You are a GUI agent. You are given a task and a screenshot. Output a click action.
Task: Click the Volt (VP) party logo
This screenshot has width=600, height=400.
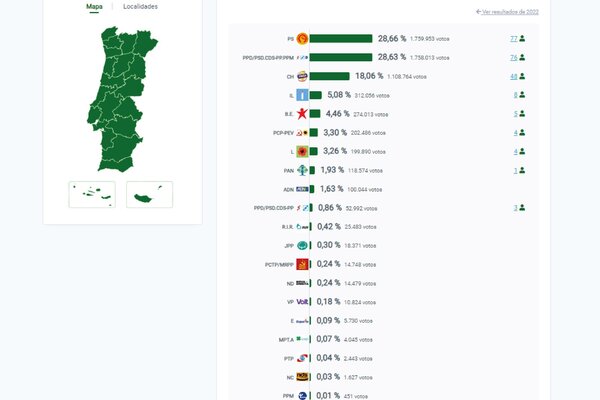point(302,301)
